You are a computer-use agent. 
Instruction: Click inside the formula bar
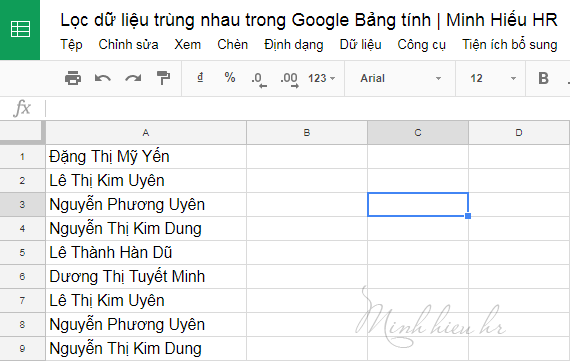307,108
